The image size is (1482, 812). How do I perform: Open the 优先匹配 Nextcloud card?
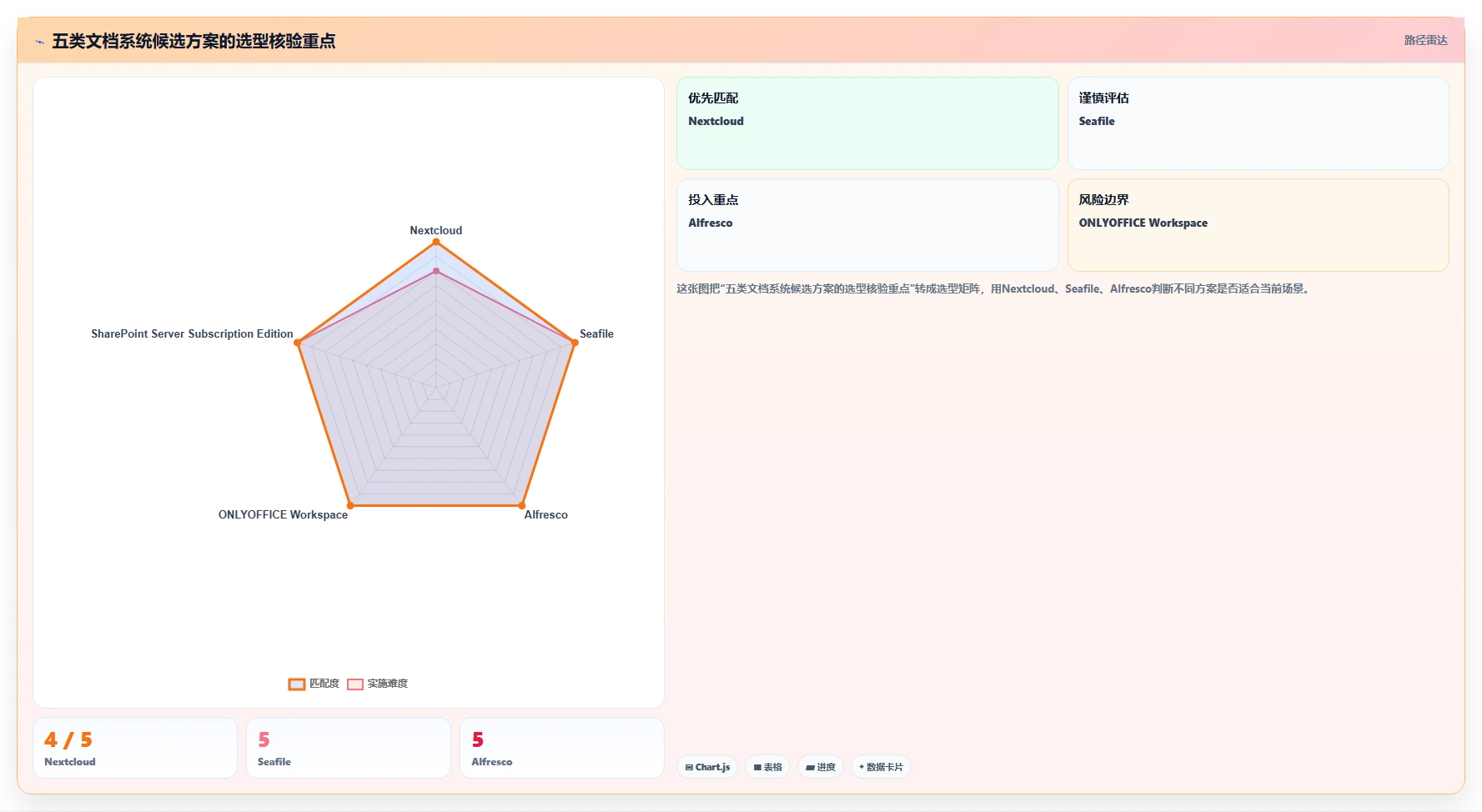click(x=867, y=123)
